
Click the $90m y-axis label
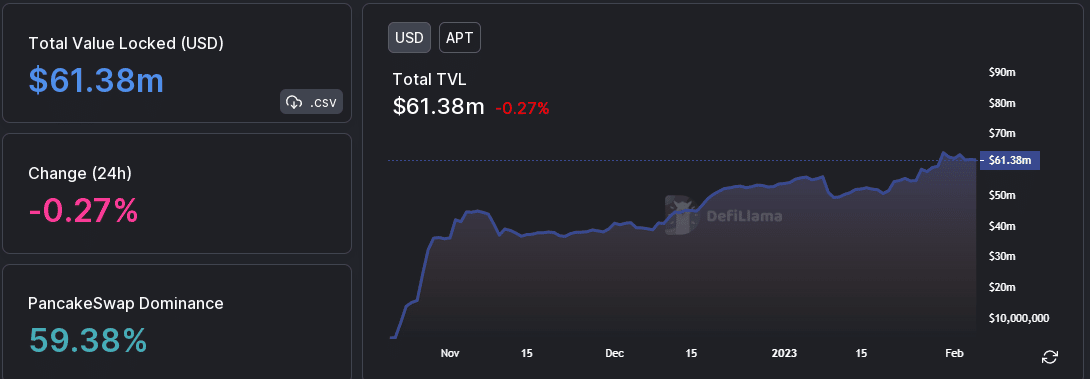pos(1002,72)
